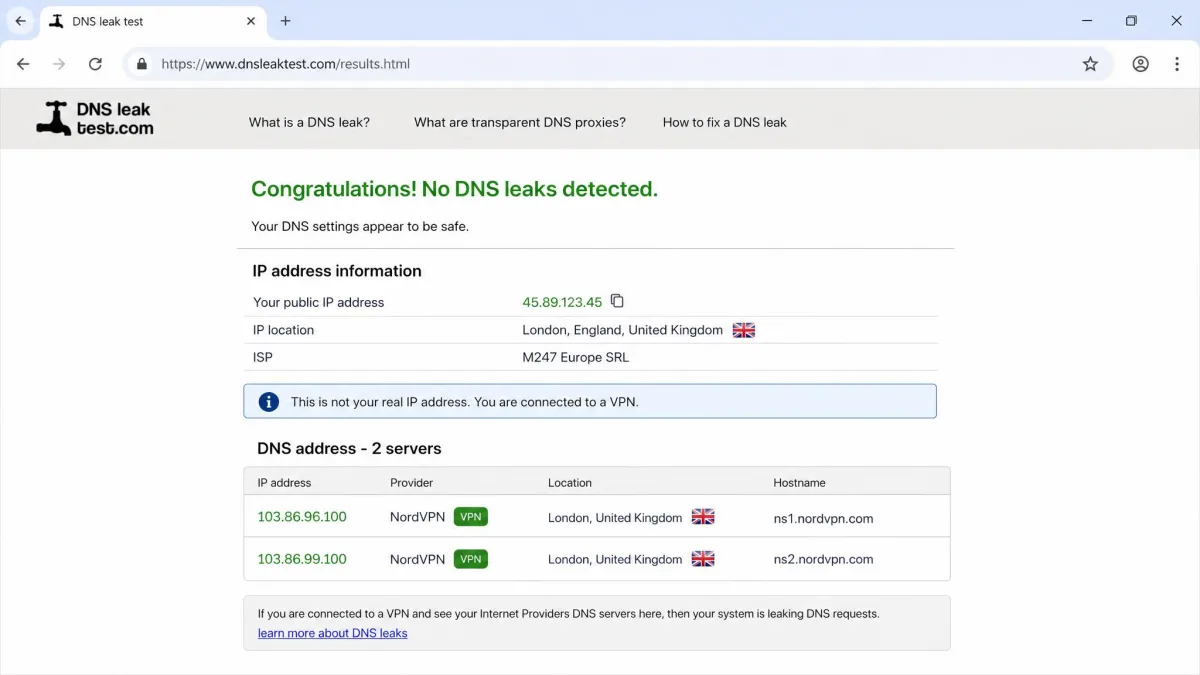Follow 'learn more about DNS leaks' link
The width and height of the screenshot is (1200, 675).
tap(333, 633)
